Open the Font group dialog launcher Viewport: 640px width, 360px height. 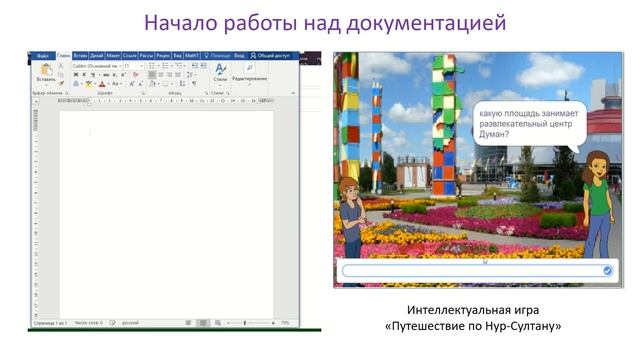point(143,93)
